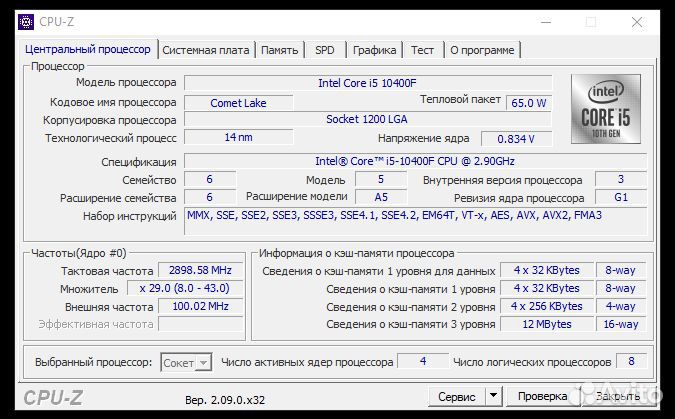Click the processor model field Intel Core i5 10400F
675x419 pixels.
(368, 83)
